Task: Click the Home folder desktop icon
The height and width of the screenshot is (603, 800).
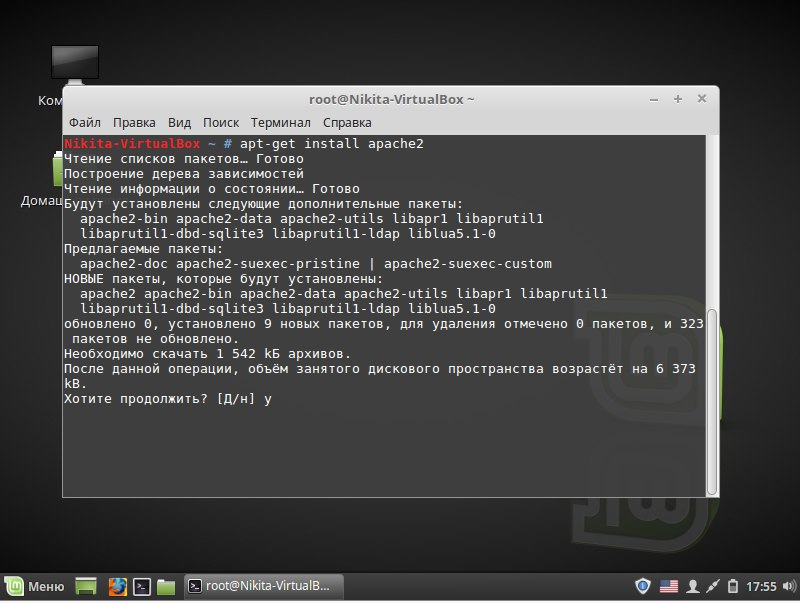Action: pos(57,171)
